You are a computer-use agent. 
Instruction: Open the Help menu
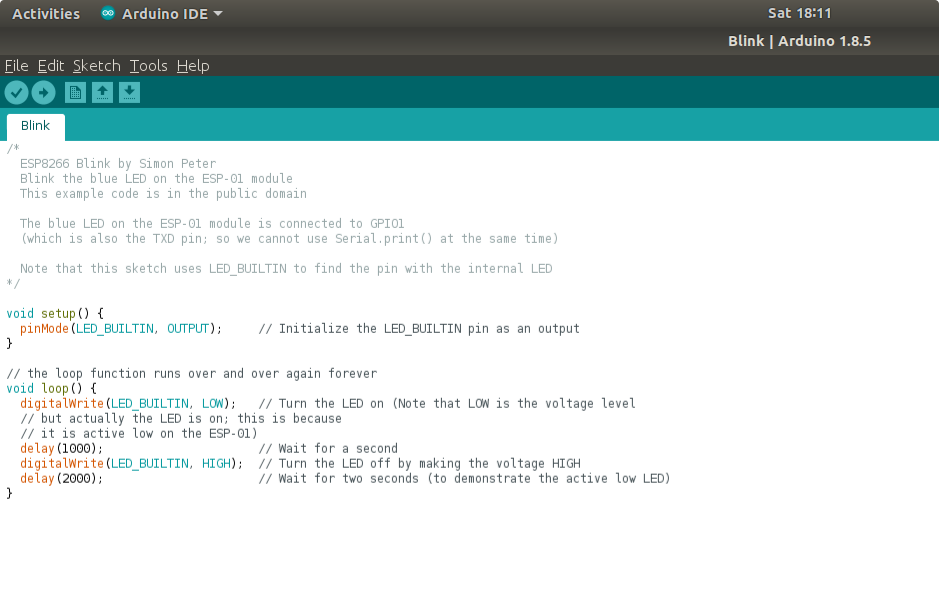tap(193, 66)
